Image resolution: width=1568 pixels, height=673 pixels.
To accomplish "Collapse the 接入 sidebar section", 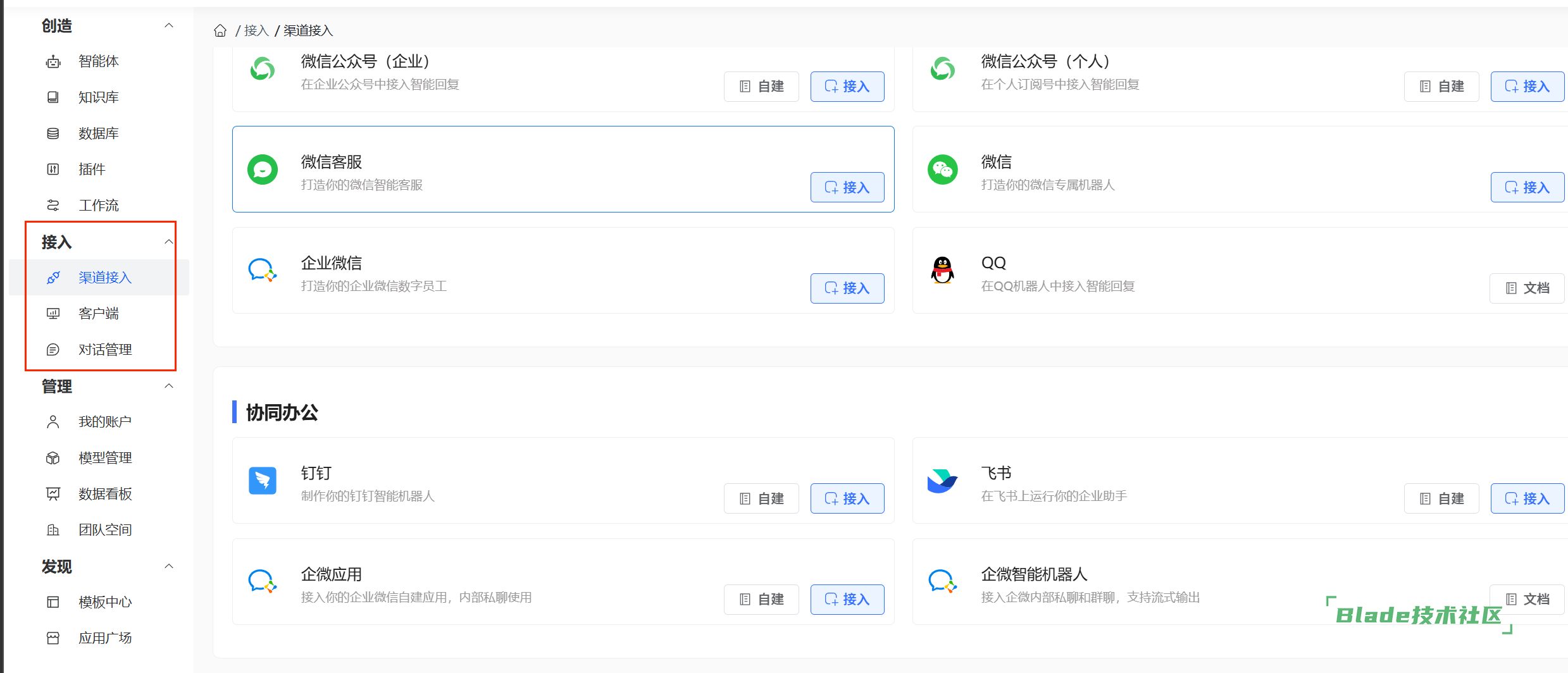I will [x=169, y=242].
